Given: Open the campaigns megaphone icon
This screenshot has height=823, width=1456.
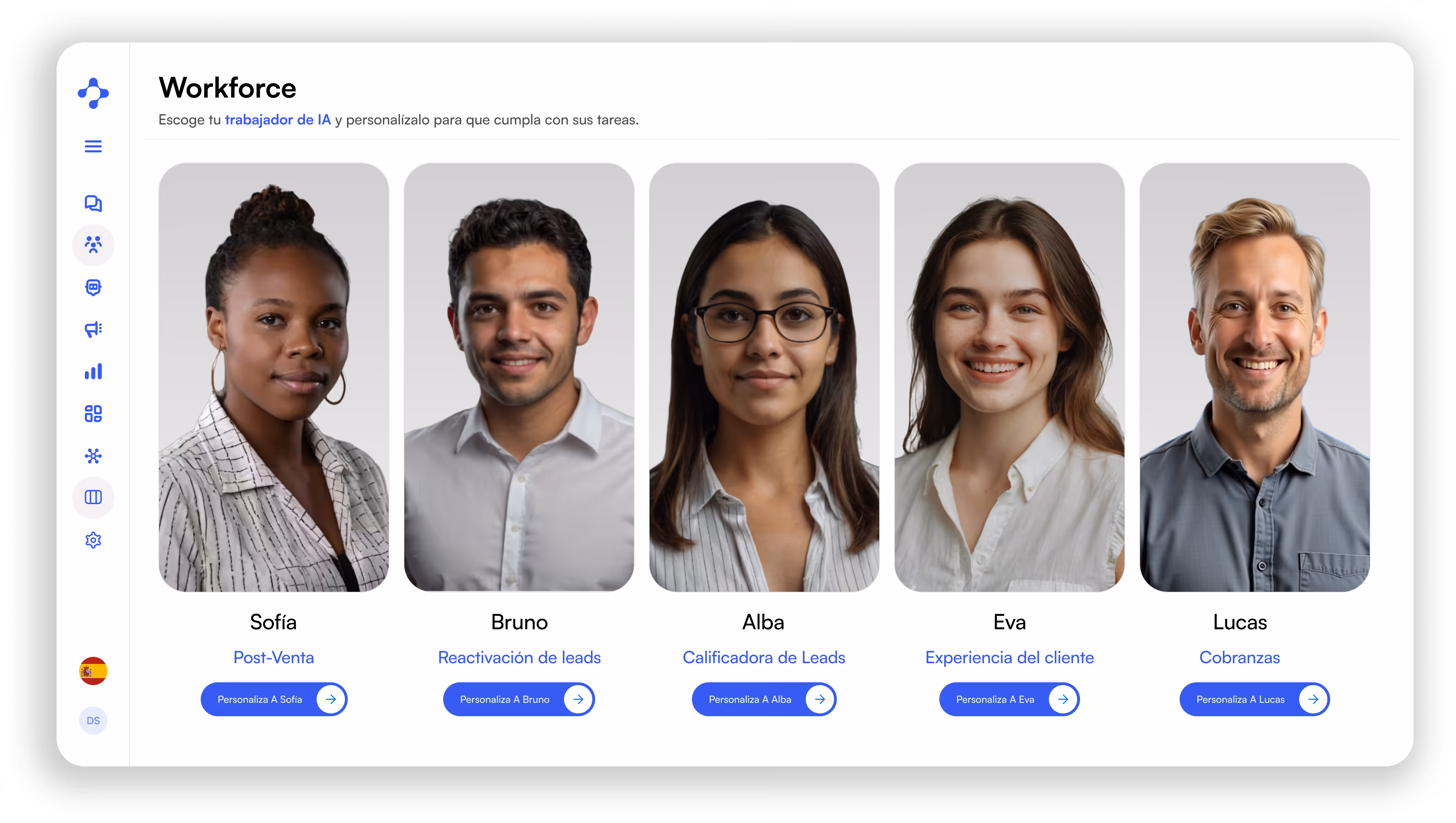Looking at the screenshot, I should pos(93,329).
